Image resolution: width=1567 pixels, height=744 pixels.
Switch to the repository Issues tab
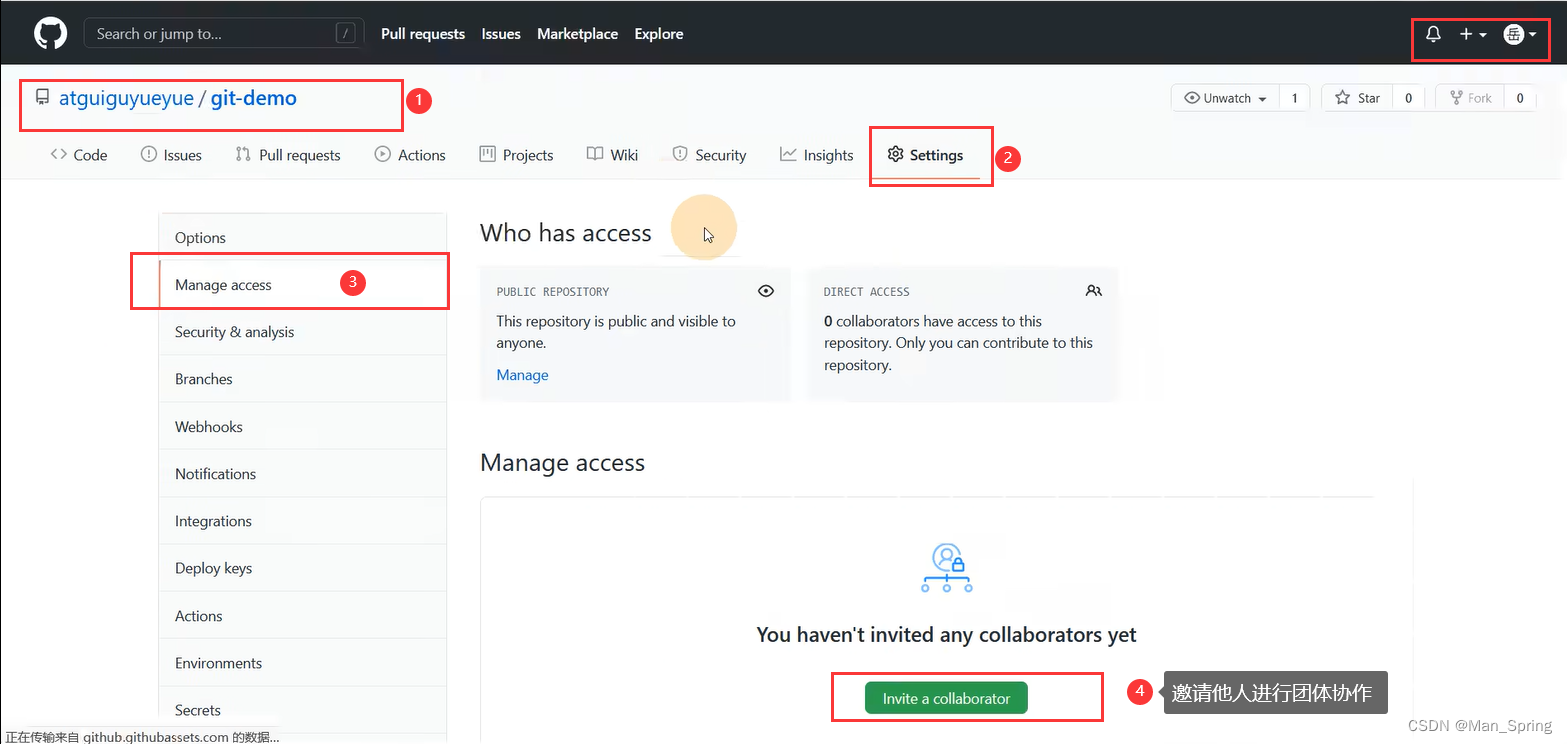coord(171,155)
